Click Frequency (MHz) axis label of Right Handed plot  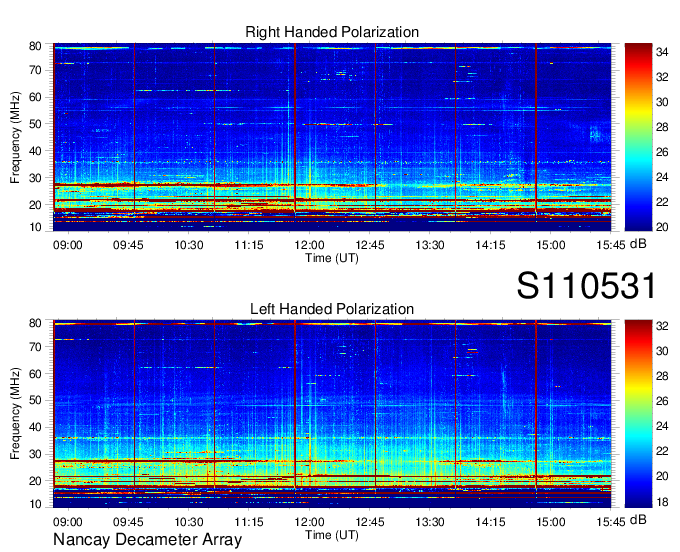15,137
